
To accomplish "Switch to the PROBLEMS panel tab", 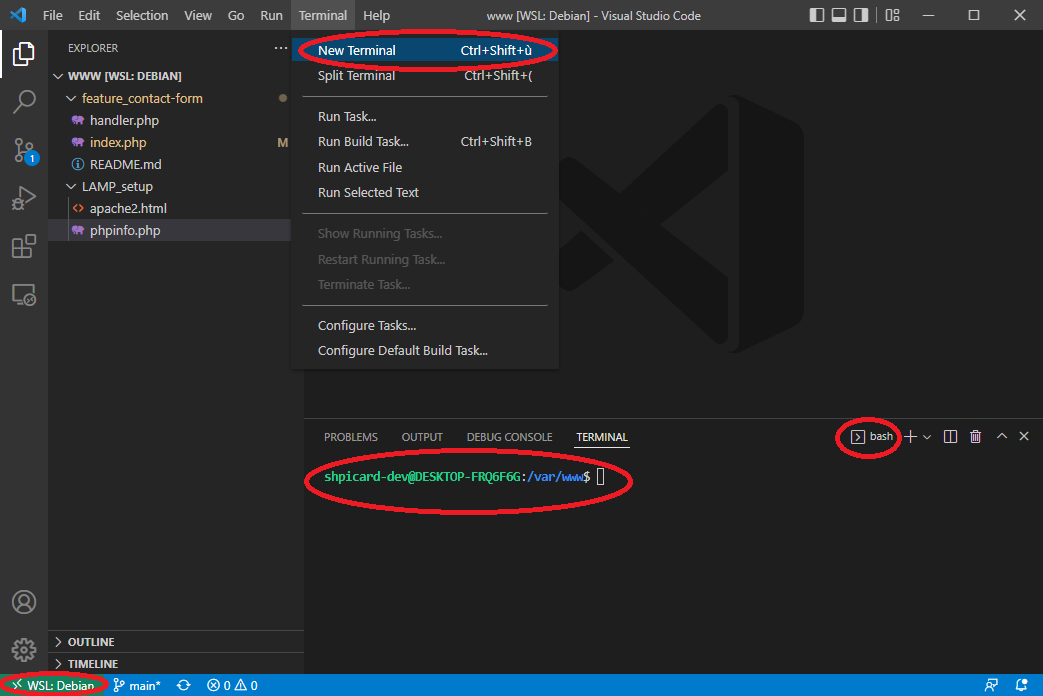I will (351, 437).
